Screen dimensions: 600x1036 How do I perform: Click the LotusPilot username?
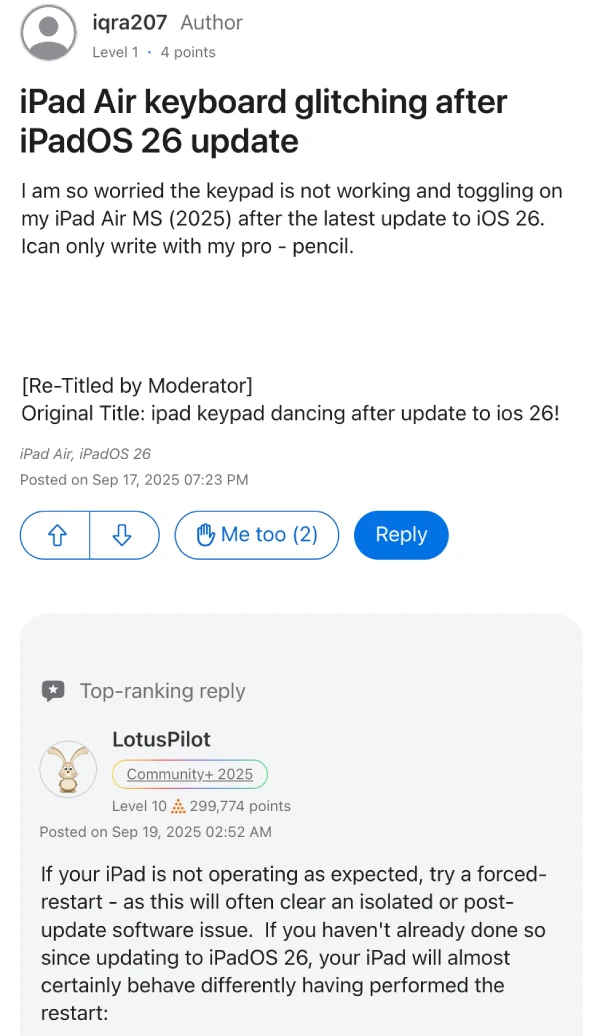tap(161, 740)
